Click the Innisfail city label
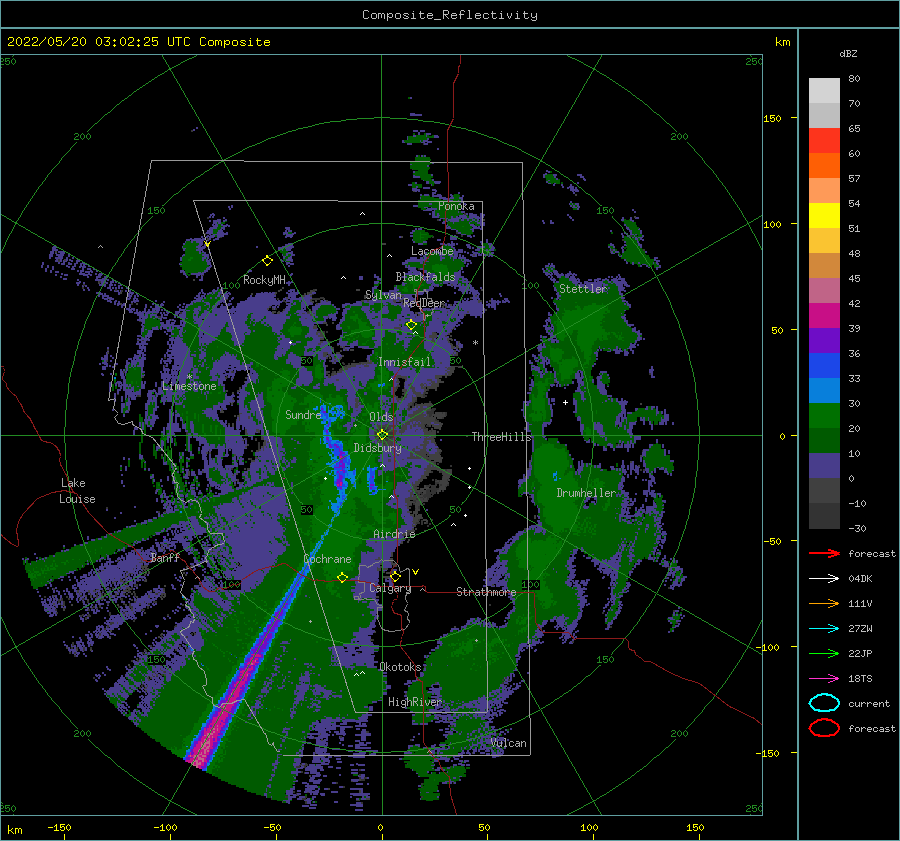This screenshot has height=841, width=900. point(404,362)
